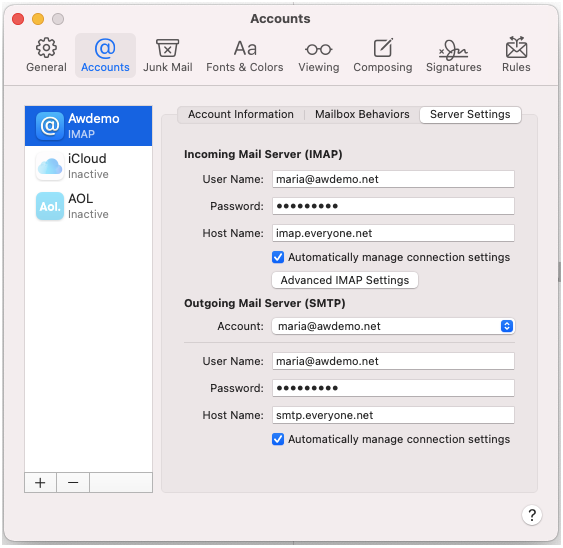Select the AOL inactive account
Image resolution: width=563 pixels, height=548 pixels.
(88, 206)
